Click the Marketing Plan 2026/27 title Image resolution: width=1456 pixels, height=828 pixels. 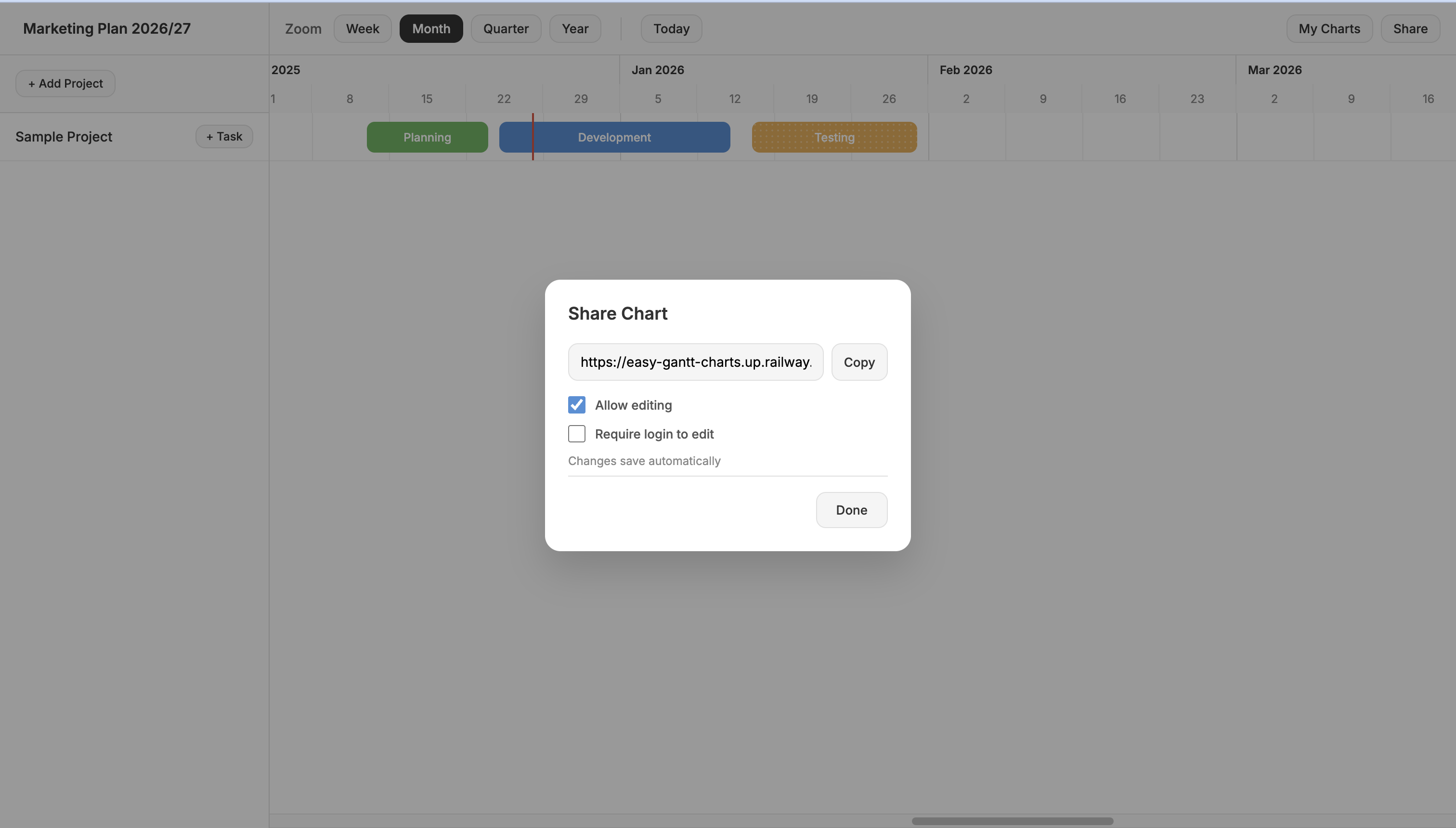coord(106,28)
